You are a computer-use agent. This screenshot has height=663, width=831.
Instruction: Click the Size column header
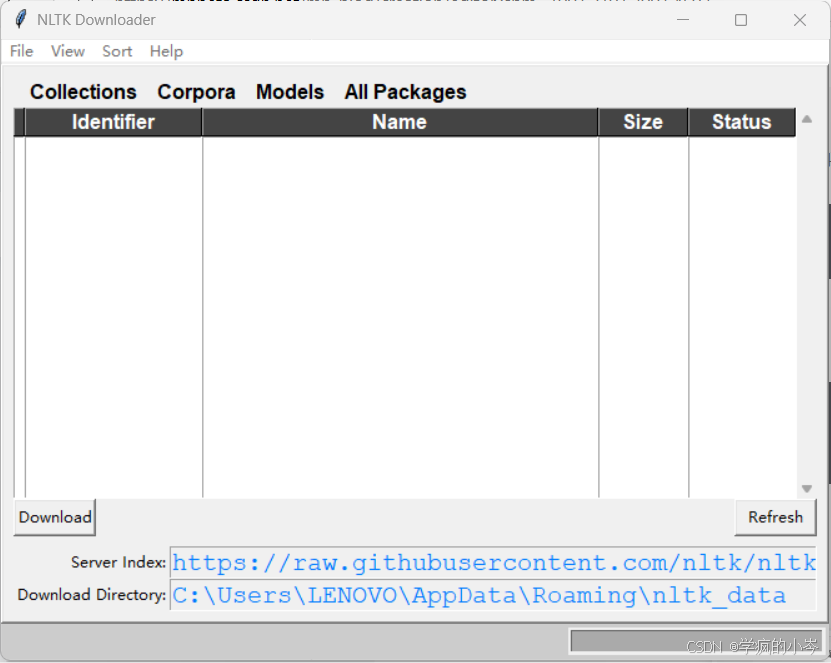click(643, 122)
